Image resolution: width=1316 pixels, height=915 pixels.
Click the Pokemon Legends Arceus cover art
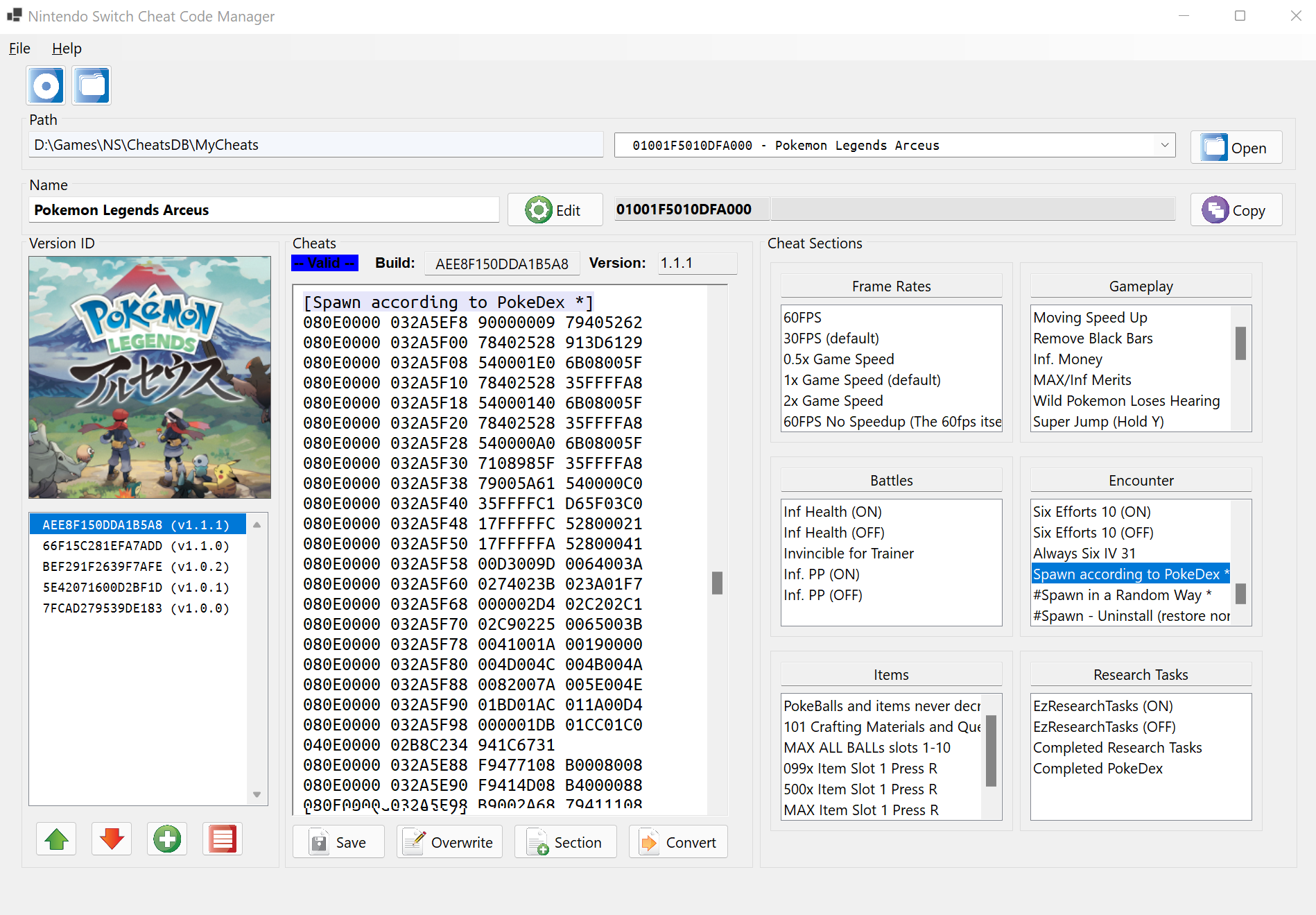[x=150, y=377]
